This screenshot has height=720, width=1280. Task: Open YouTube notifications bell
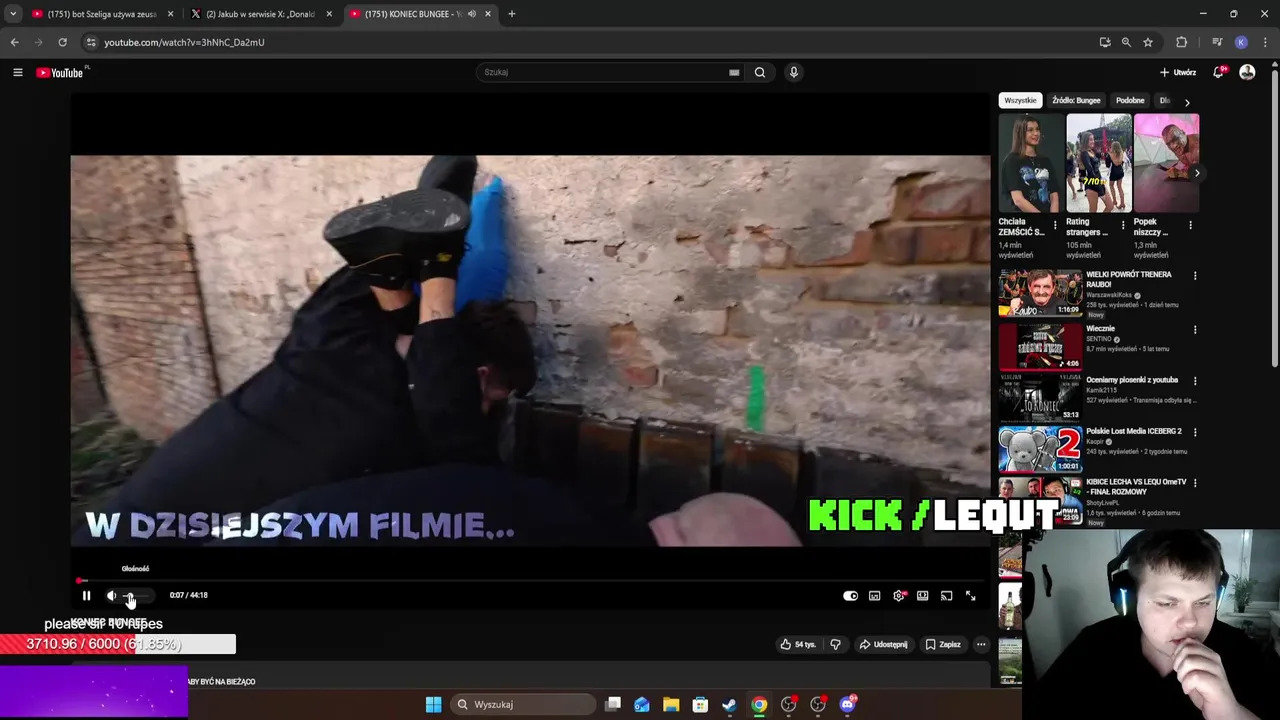(1218, 72)
